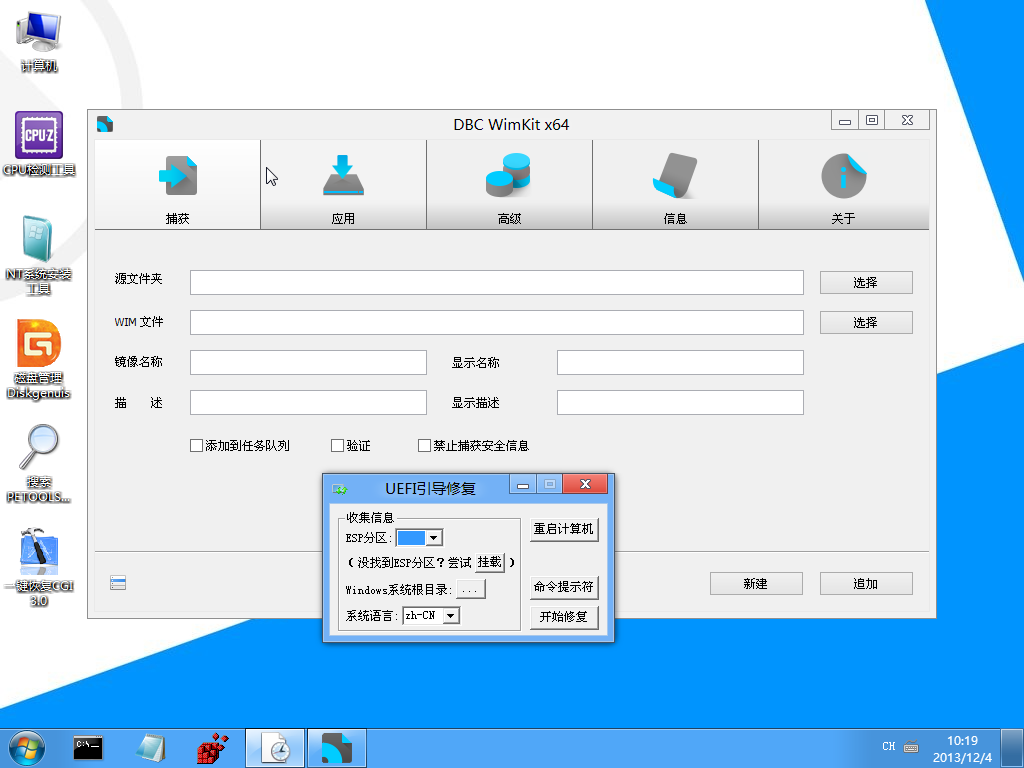
Task: Close the UEFI引导修复 dialog
Action: (585, 485)
